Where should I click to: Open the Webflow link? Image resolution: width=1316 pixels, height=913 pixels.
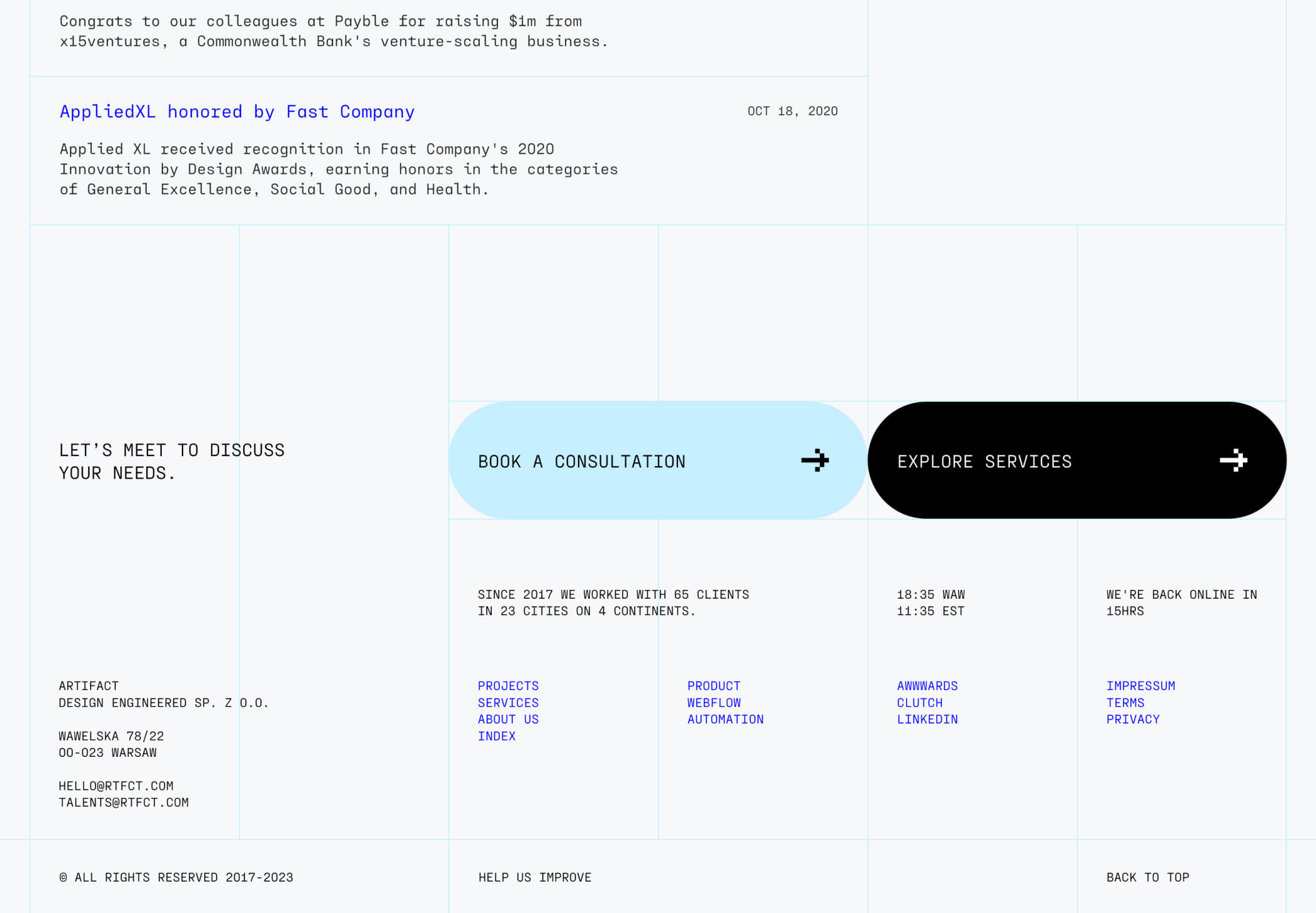[x=713, y=702]
